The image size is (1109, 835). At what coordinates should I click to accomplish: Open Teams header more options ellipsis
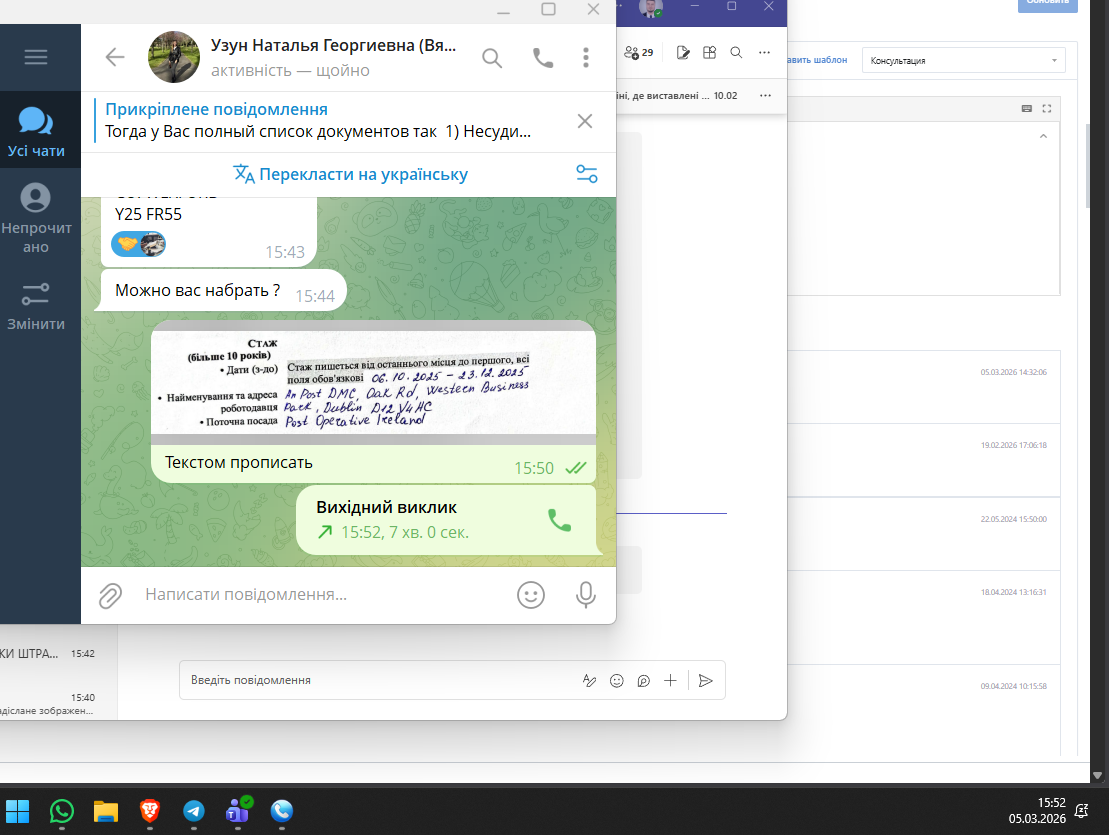coord(765,52)
